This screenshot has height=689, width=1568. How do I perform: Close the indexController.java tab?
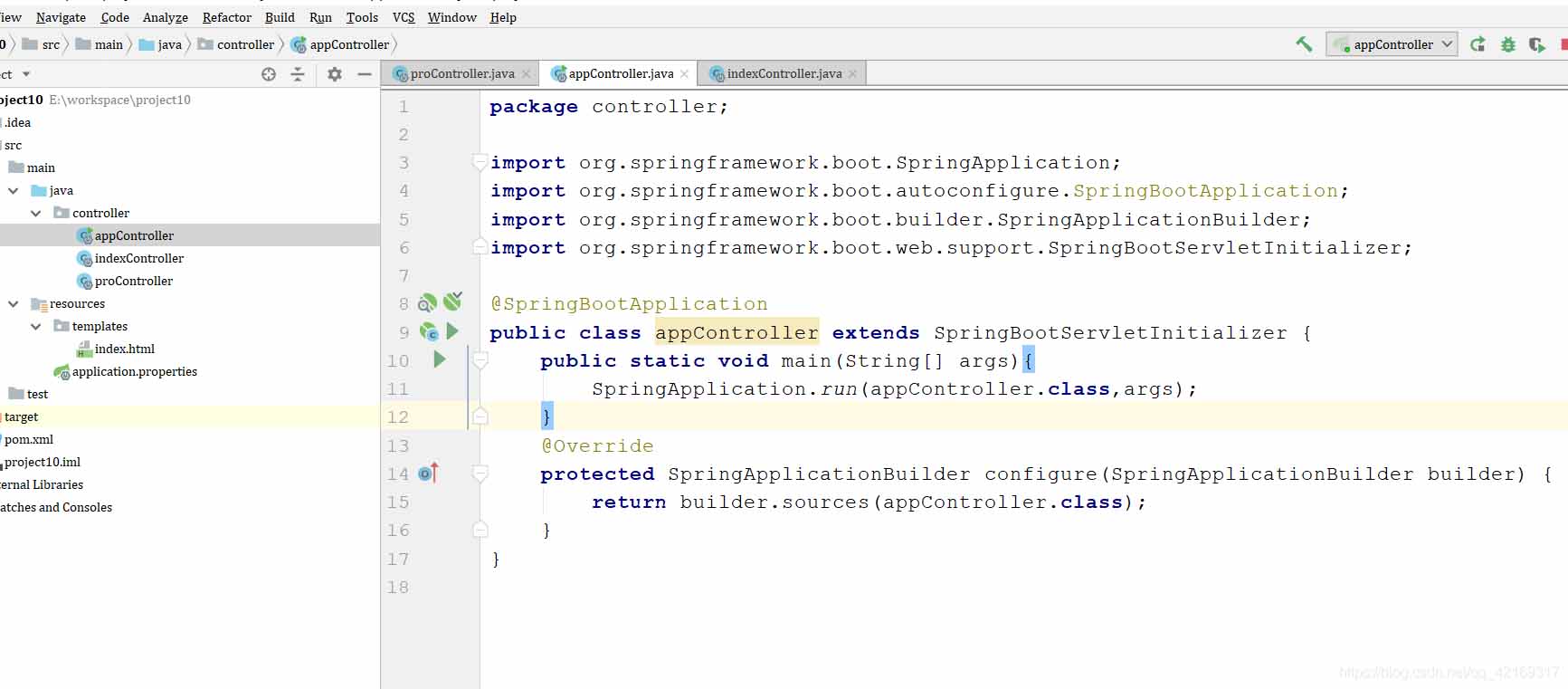852,74
